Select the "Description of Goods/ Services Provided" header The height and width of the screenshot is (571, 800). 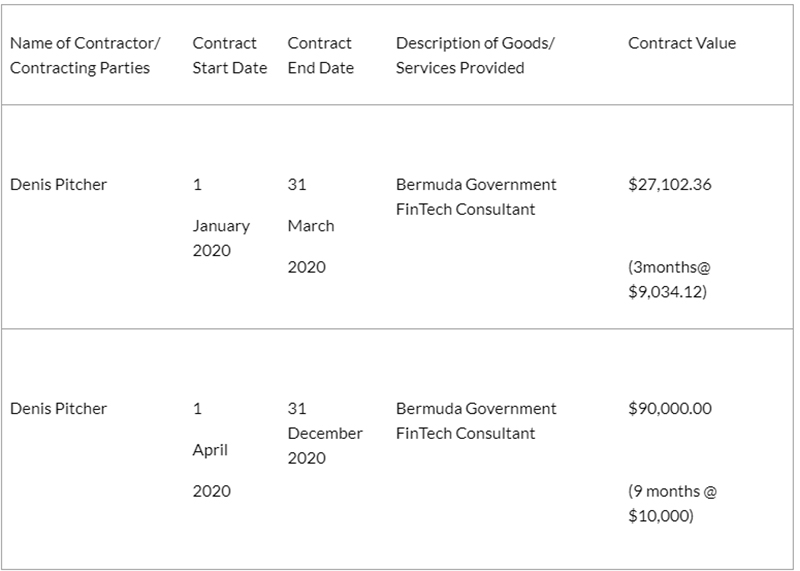(475, 56)
